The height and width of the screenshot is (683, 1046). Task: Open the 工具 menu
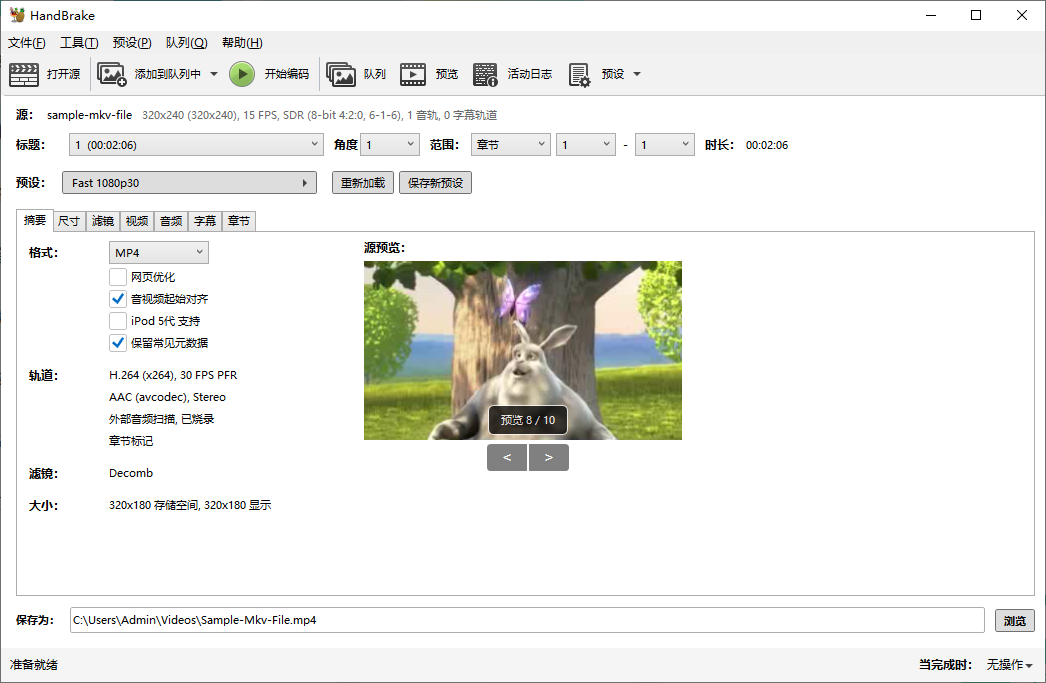[x=78, y=42]
